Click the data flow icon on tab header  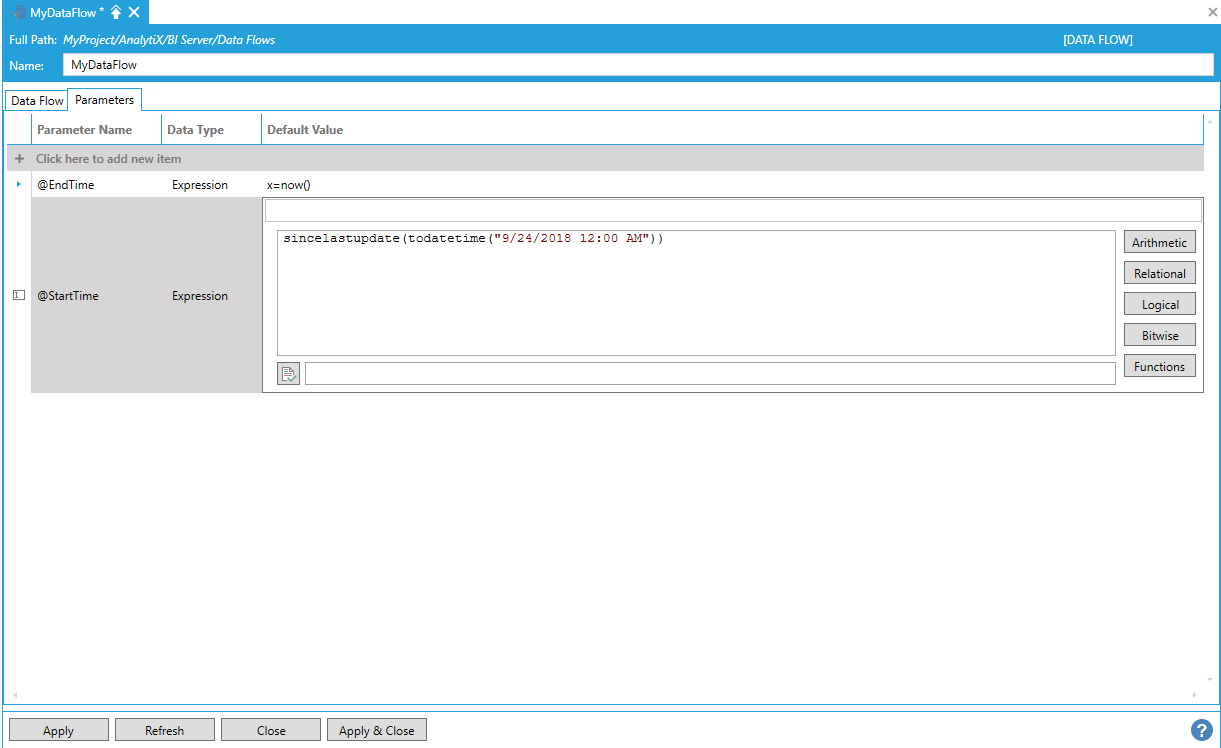point(18,12)
